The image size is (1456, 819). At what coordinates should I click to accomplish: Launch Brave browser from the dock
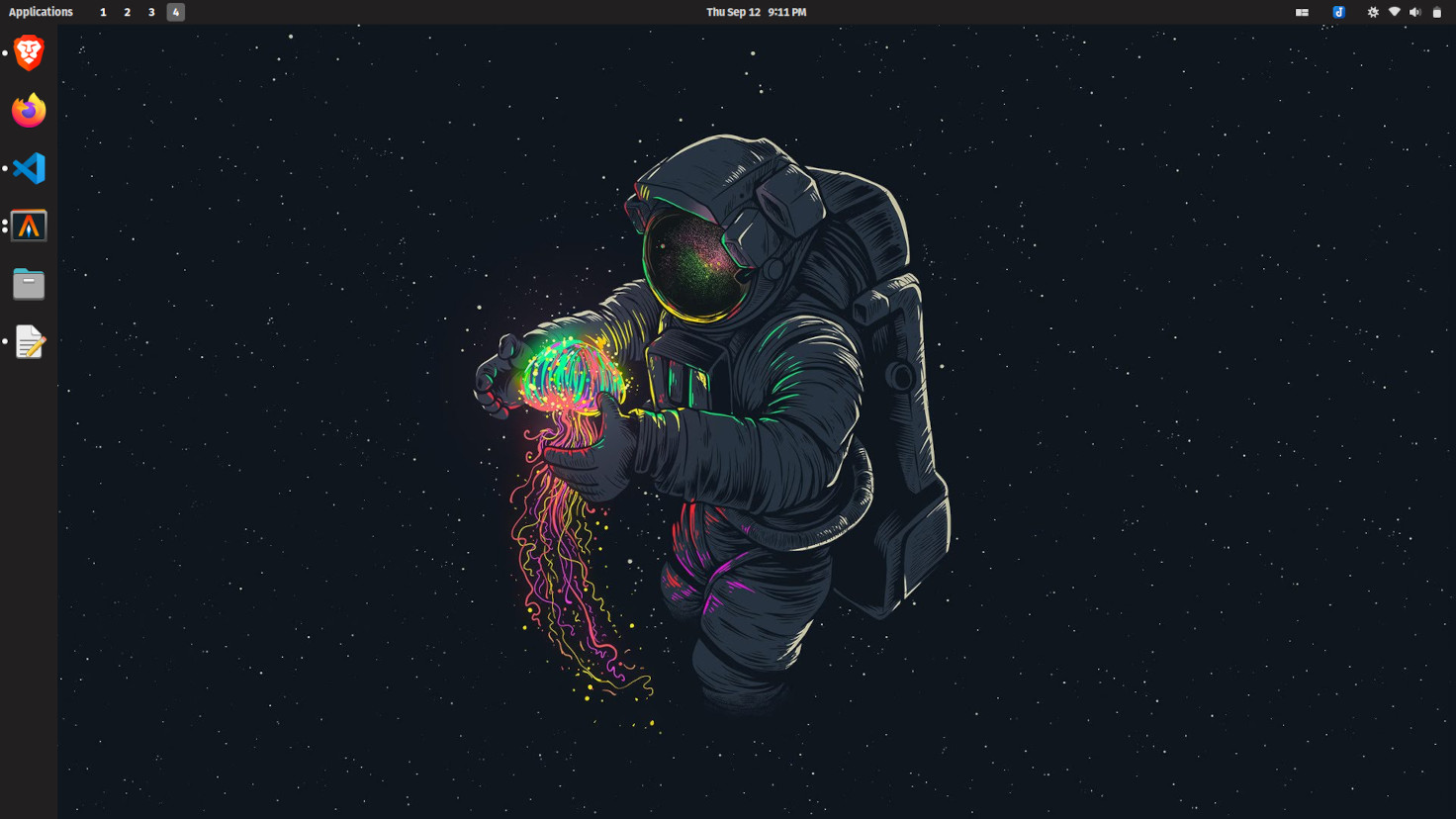click(29, 52)
